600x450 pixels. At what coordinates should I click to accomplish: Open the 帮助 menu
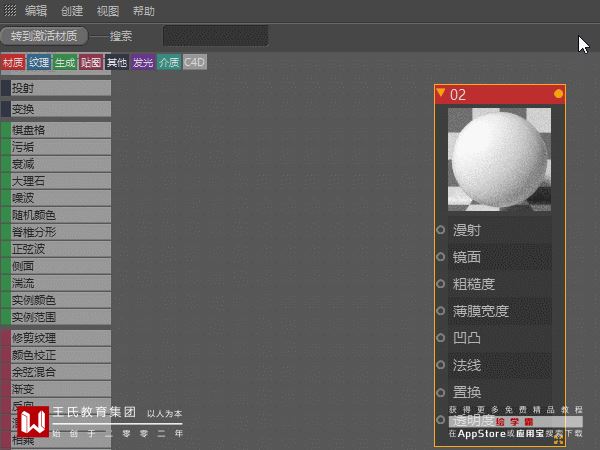[x=144, y=11]
